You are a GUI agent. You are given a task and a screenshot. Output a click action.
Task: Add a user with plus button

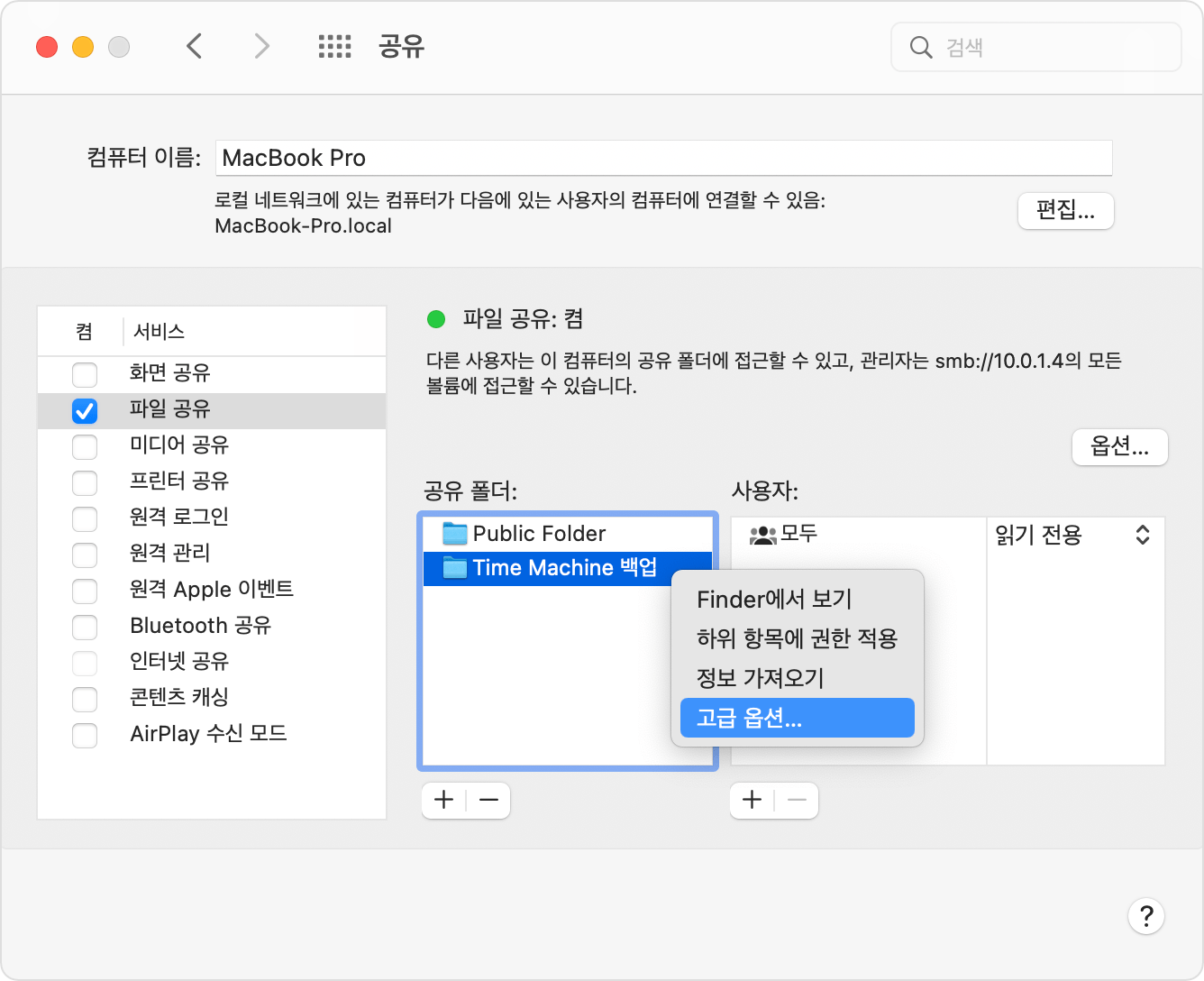752,801
